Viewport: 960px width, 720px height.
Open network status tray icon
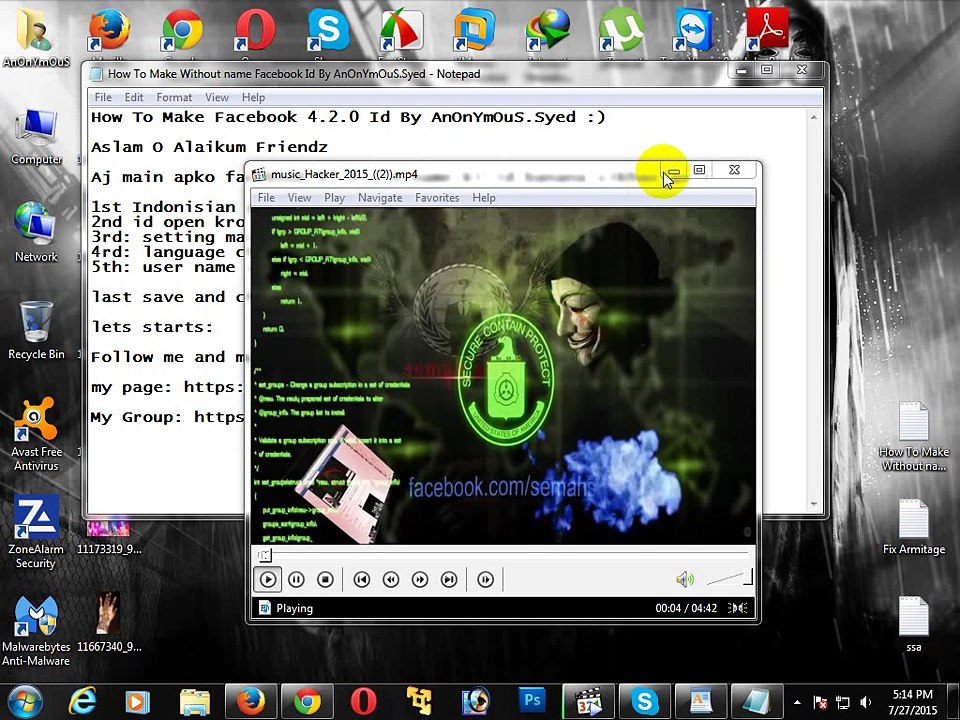(843, 702)
